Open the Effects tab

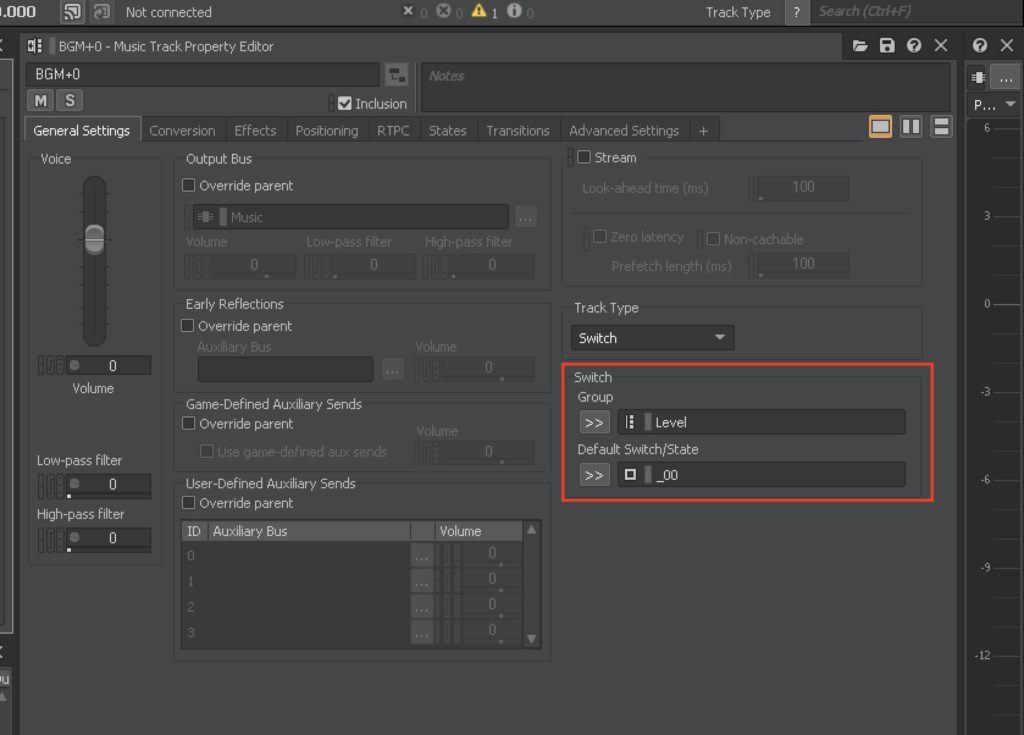(x=255, y=131)
